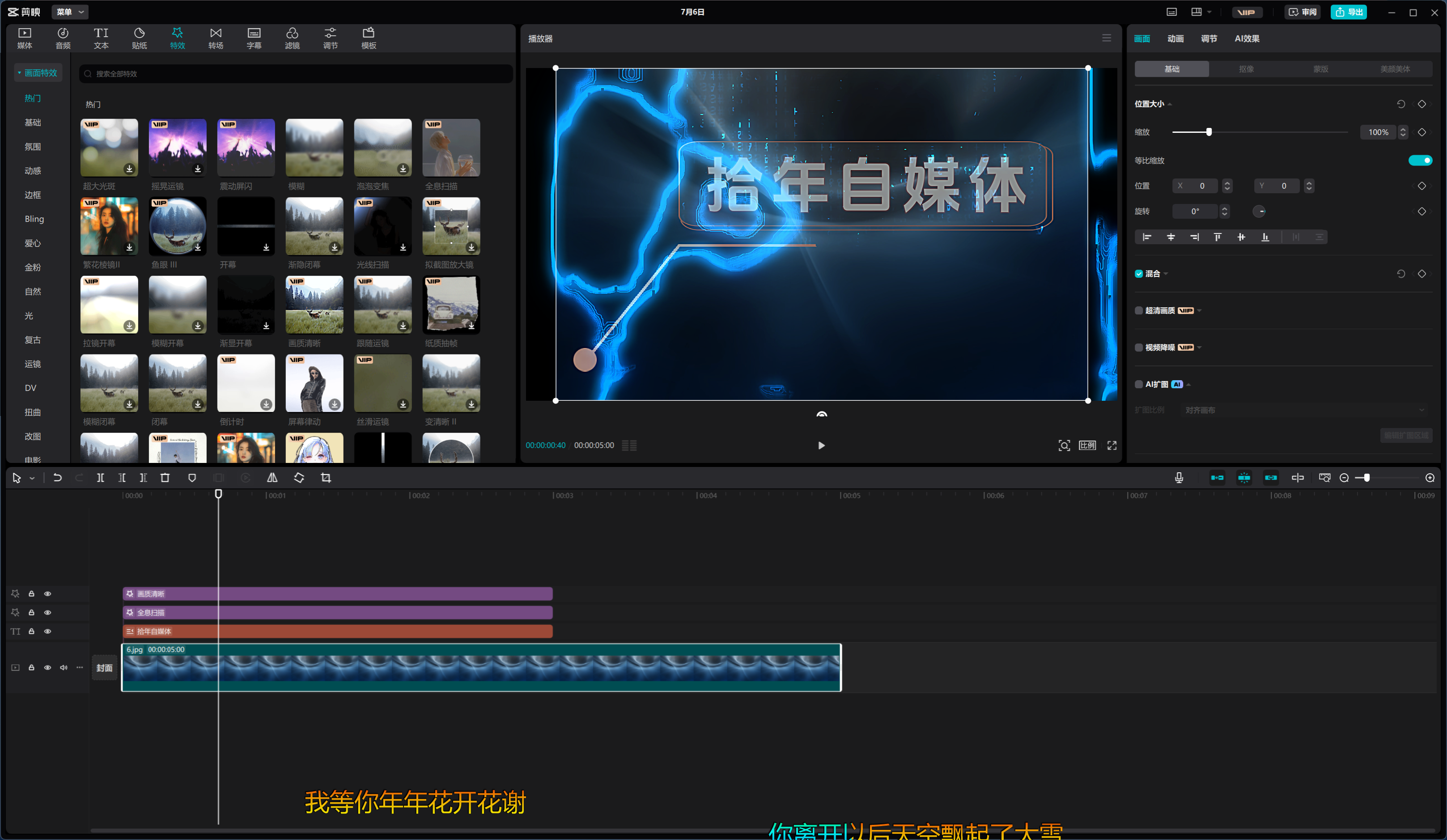Click the reset icon beside 位置大小

[1401, 104]
